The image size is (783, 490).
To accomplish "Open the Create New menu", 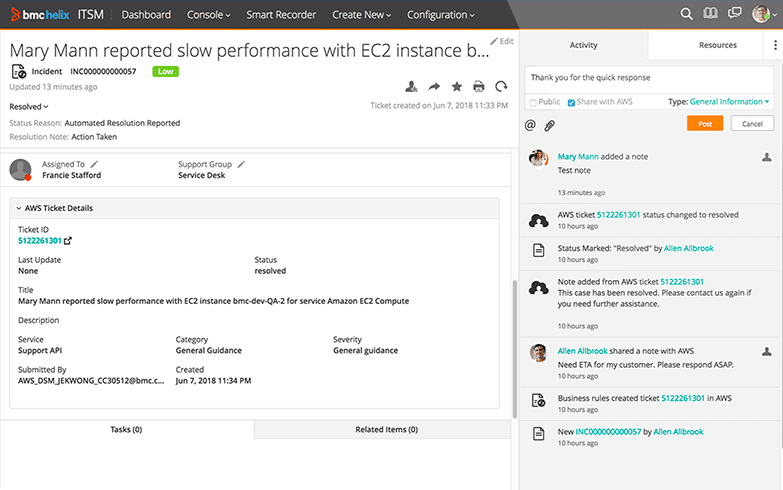I will click(361, 15).
